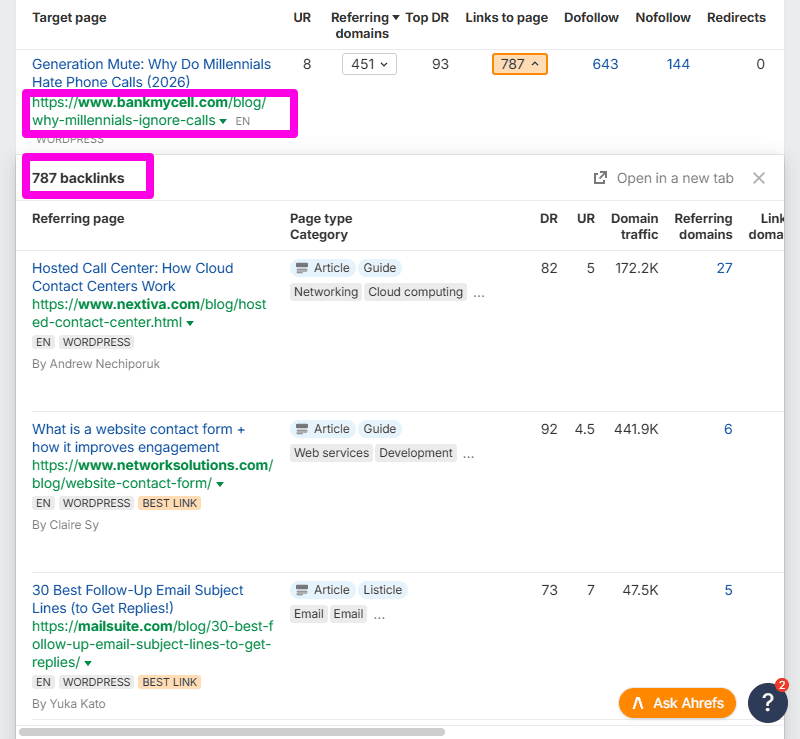Screen dimensions: 800x739
Task: Click author By Yuka Kato
Action: [x=69, y=704]
